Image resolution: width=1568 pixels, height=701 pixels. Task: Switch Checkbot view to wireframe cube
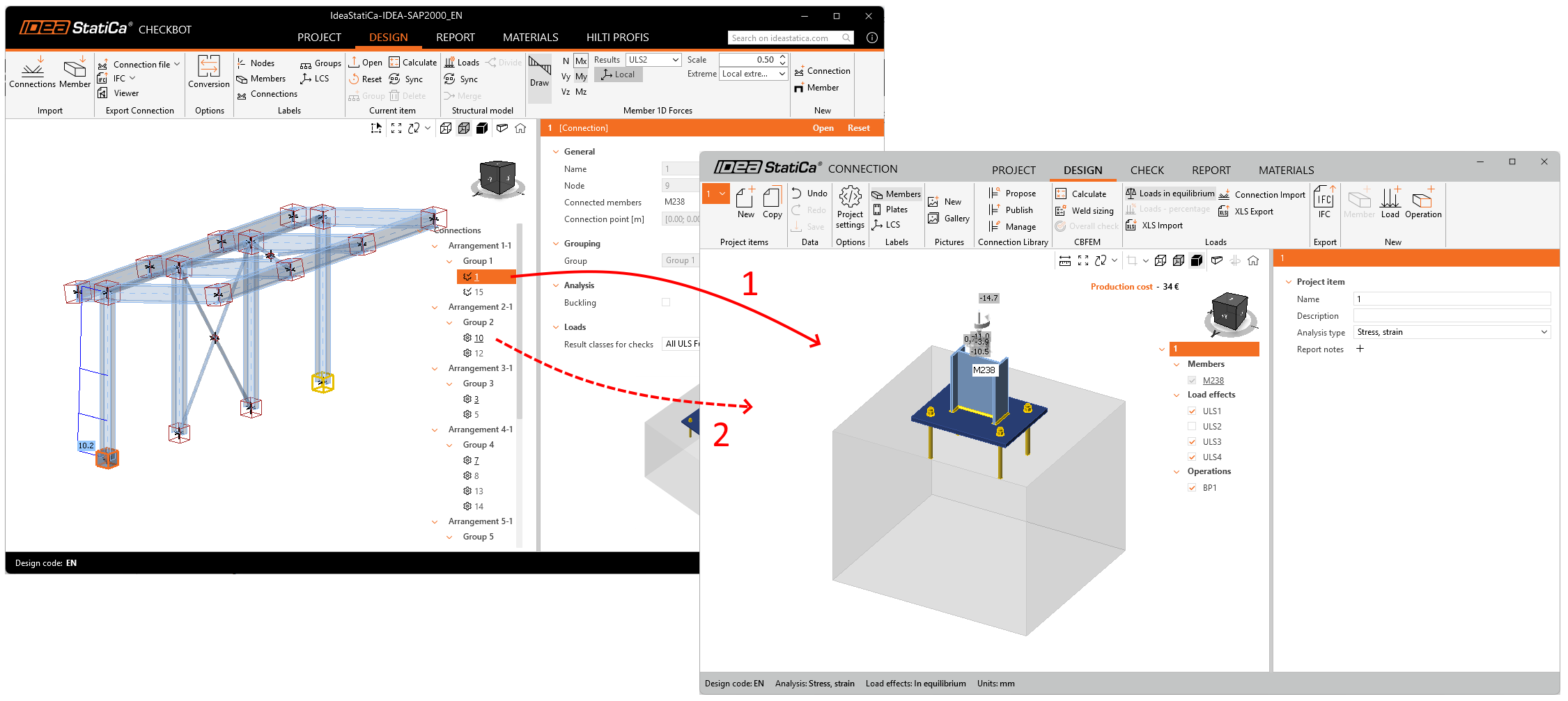[x=446, y=128]
